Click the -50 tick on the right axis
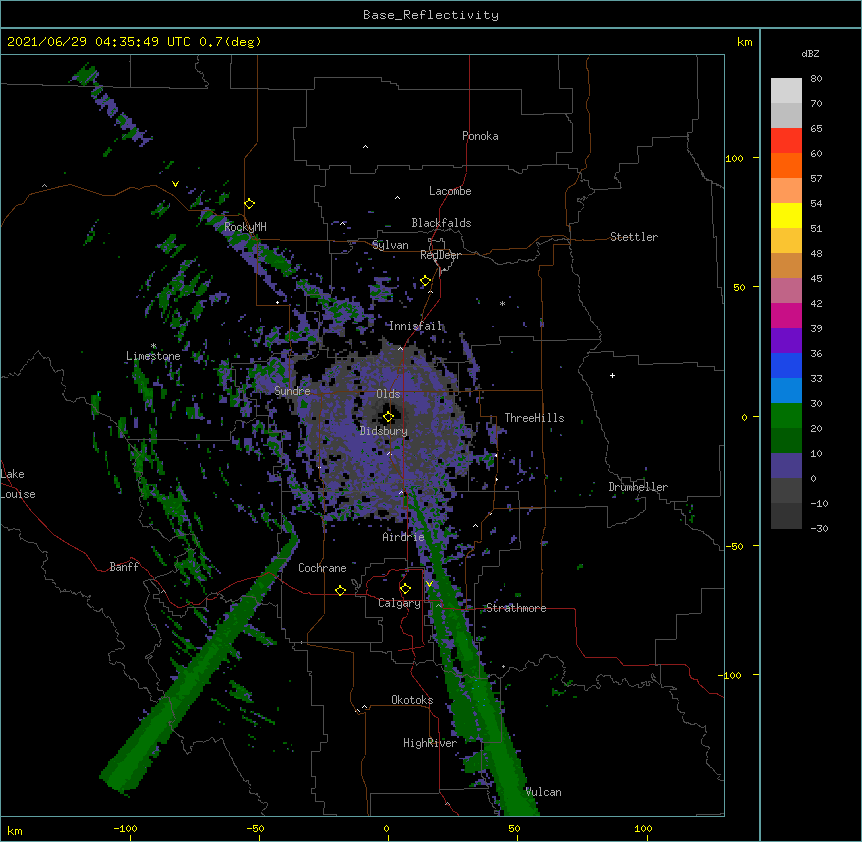The width and height of the screenshot is (862, 842). (x=734, y=546)
